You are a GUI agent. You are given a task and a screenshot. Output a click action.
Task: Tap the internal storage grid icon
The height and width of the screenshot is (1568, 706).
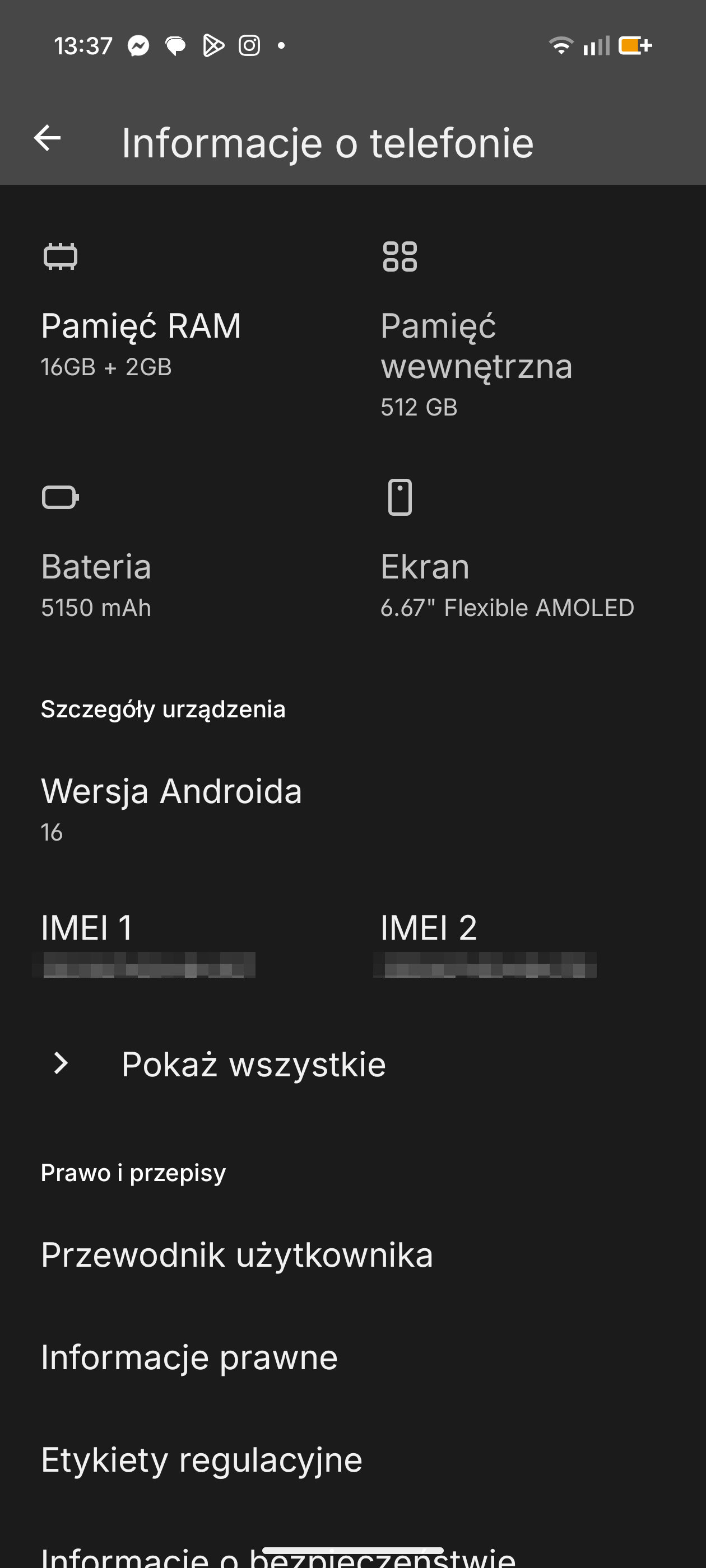click(400, 256)
